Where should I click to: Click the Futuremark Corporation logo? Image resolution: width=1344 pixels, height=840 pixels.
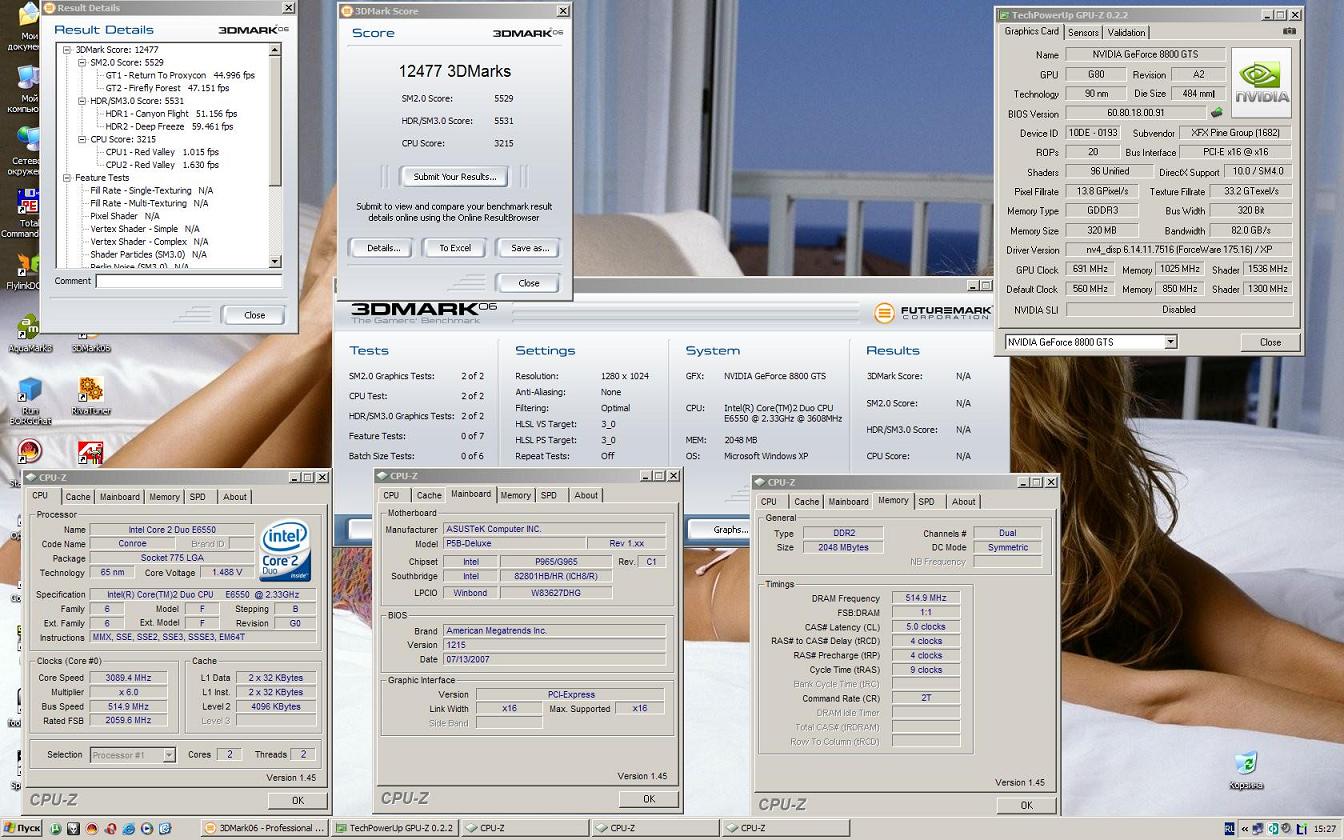(x=932, y=313)
